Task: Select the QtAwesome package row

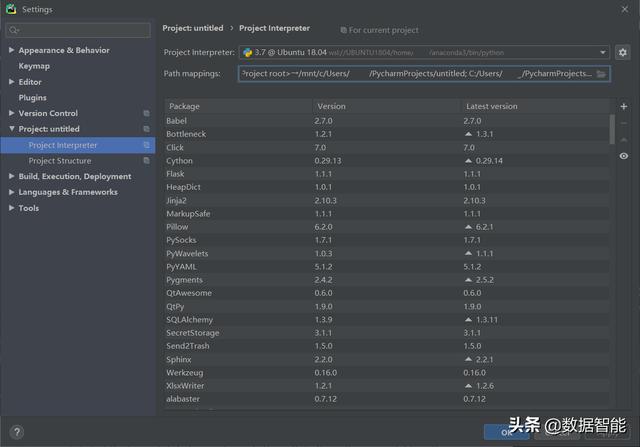Action: (387, 293)
